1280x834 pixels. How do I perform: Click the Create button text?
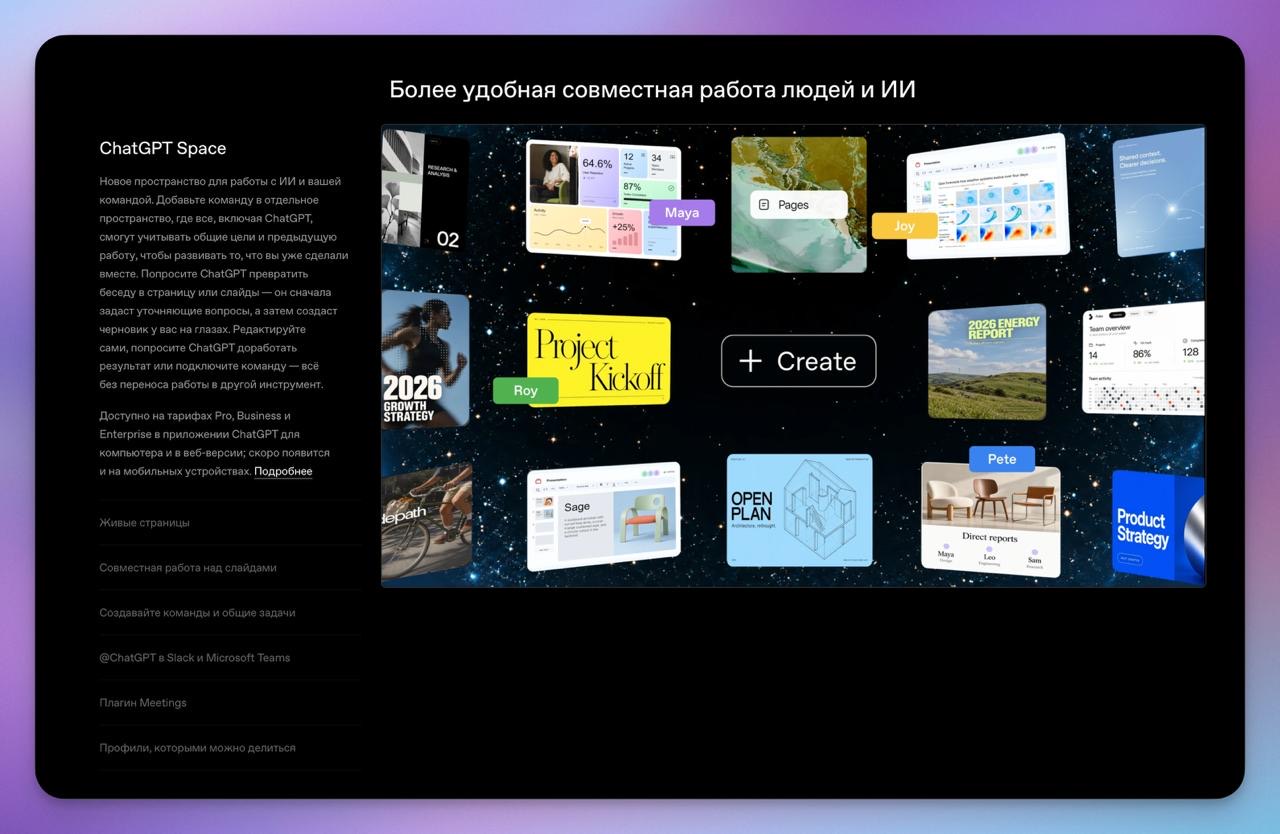[816, 361]
